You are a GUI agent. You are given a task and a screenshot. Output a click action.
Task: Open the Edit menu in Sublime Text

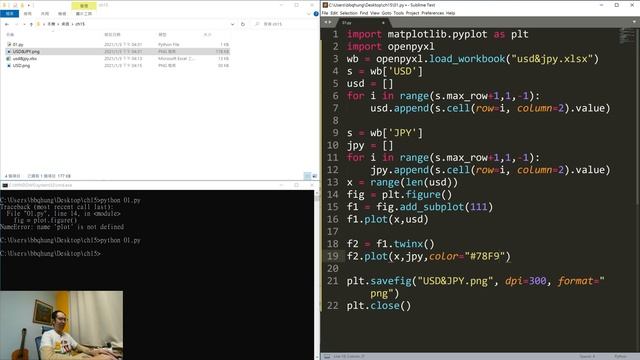click(x=334, y=13)
